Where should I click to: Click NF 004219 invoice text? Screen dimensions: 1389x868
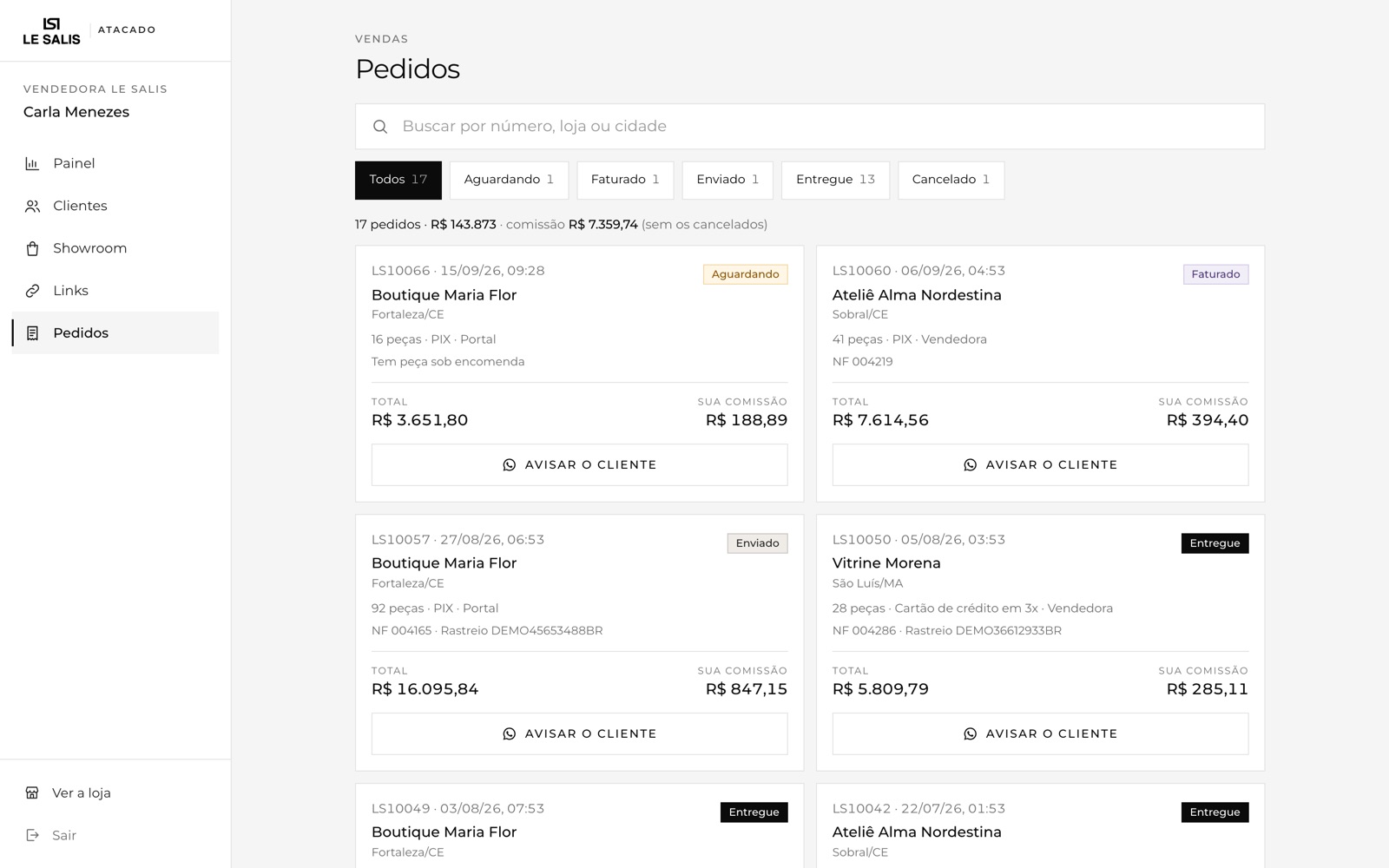click(862, 362)
